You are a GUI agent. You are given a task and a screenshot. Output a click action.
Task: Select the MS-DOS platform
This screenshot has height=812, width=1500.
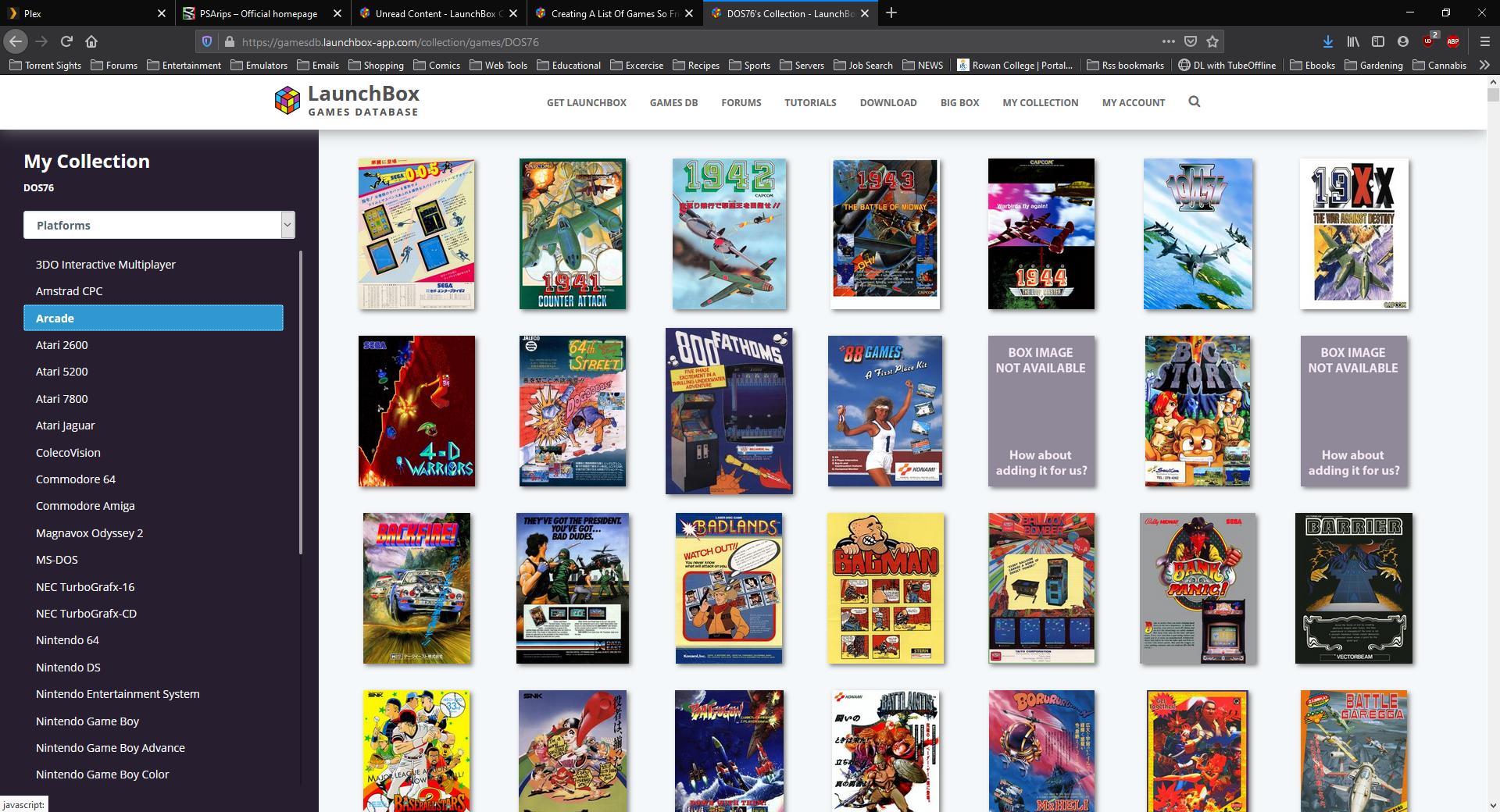pyautogui.click(x=153, y=560)
